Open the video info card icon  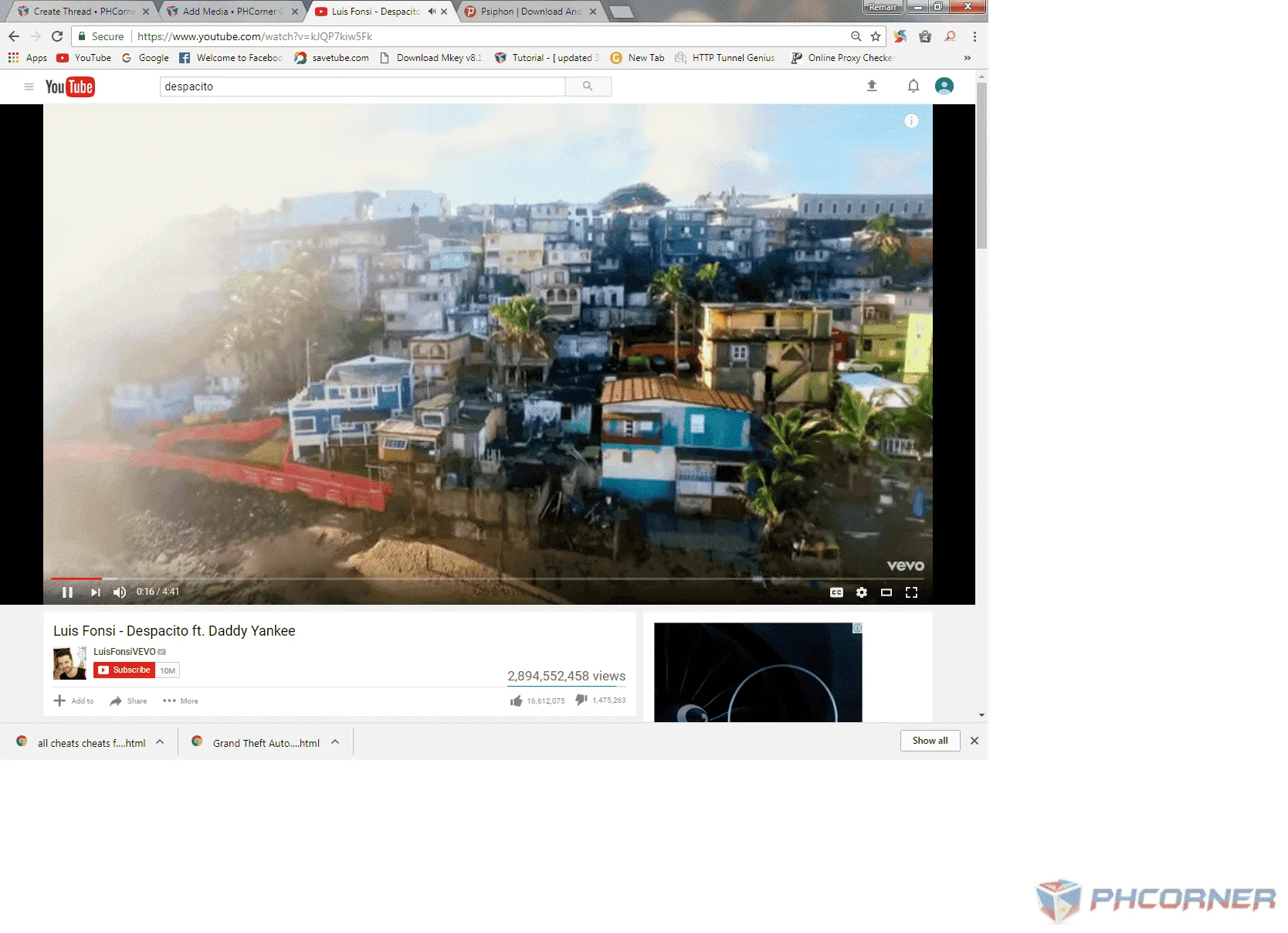click(911, 121)
